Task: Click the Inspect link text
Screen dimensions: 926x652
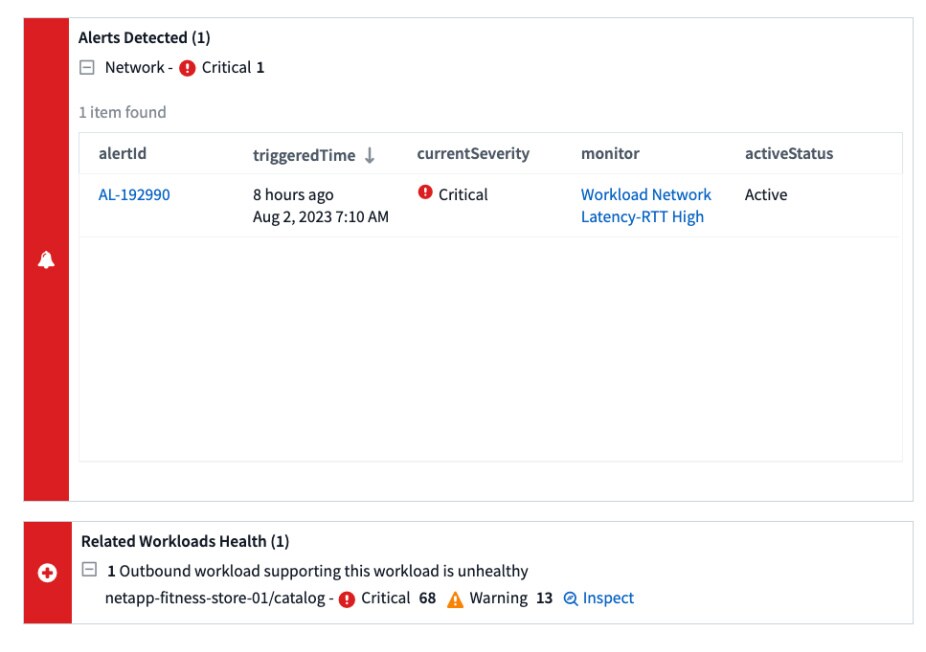Action: pos(608,598)
